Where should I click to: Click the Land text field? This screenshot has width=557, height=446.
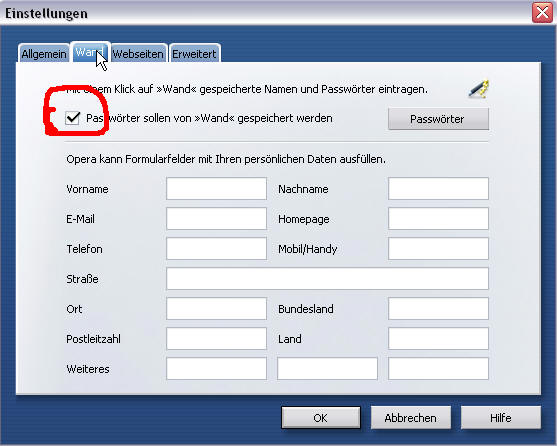coord(438,338)
